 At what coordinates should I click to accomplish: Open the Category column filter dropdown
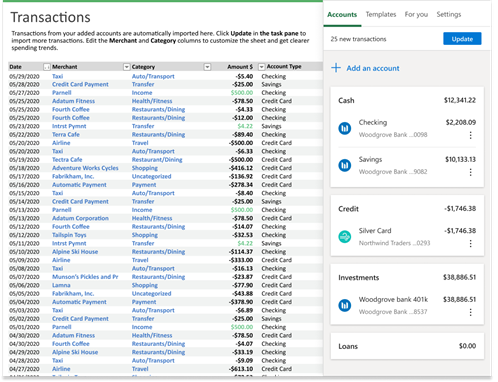coord(207,67)
